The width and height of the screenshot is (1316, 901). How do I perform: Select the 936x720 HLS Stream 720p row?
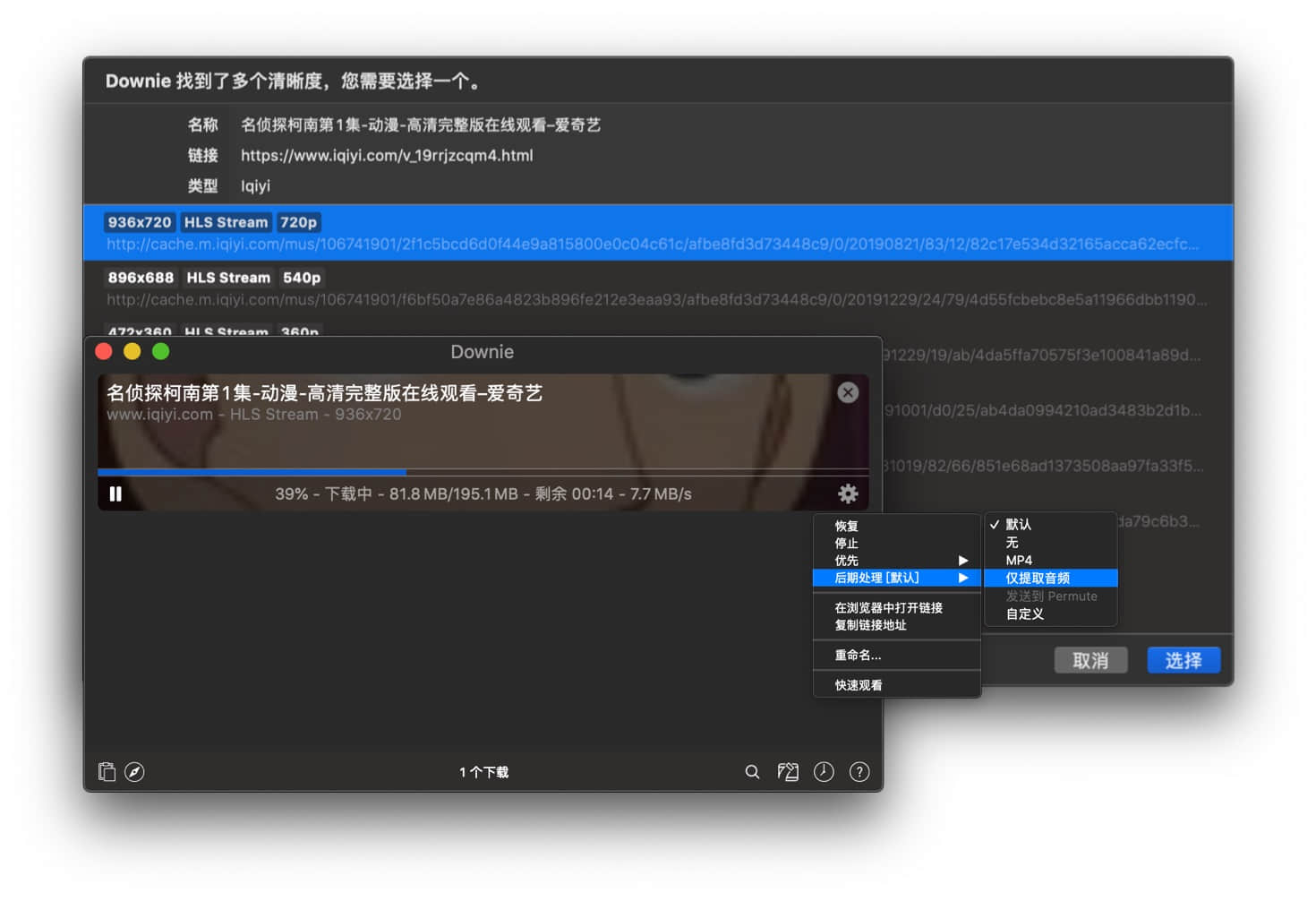658,233
